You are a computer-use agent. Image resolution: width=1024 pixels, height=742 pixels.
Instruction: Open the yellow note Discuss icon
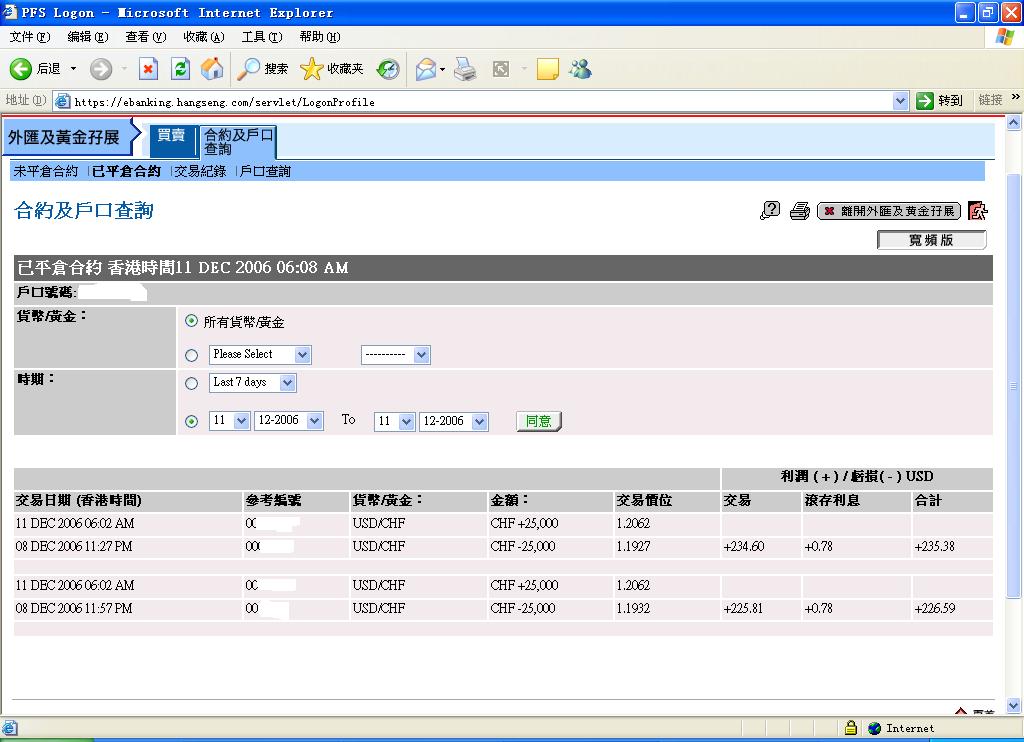547,69
